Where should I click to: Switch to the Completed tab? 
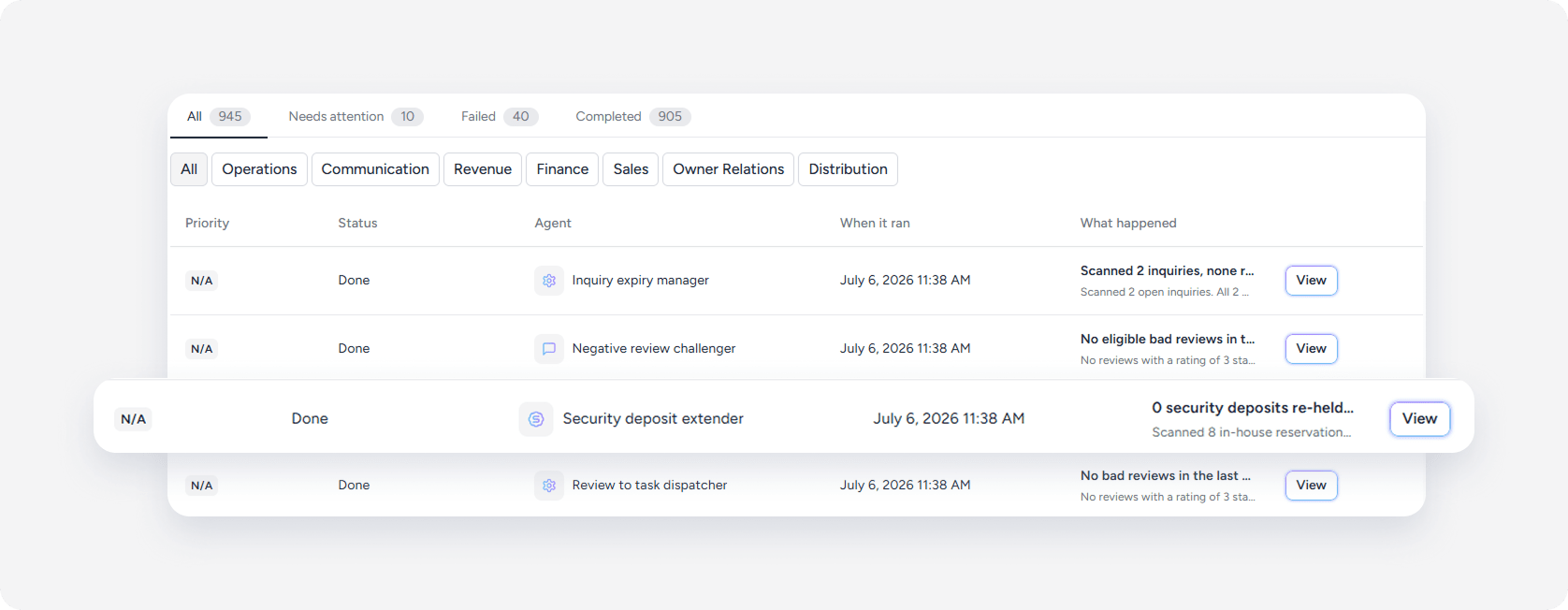point(632,117)
